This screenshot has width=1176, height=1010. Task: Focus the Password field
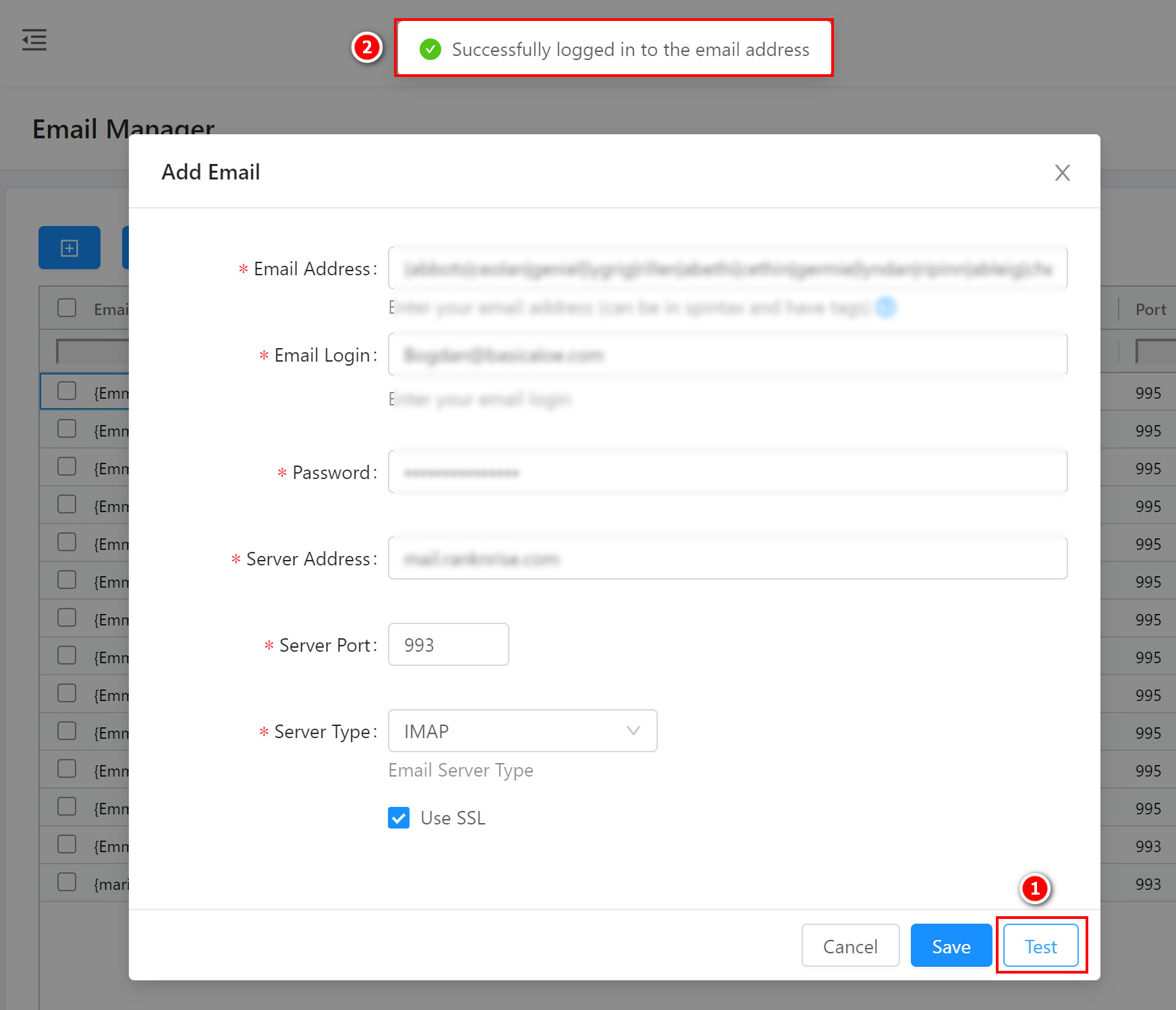727,472
